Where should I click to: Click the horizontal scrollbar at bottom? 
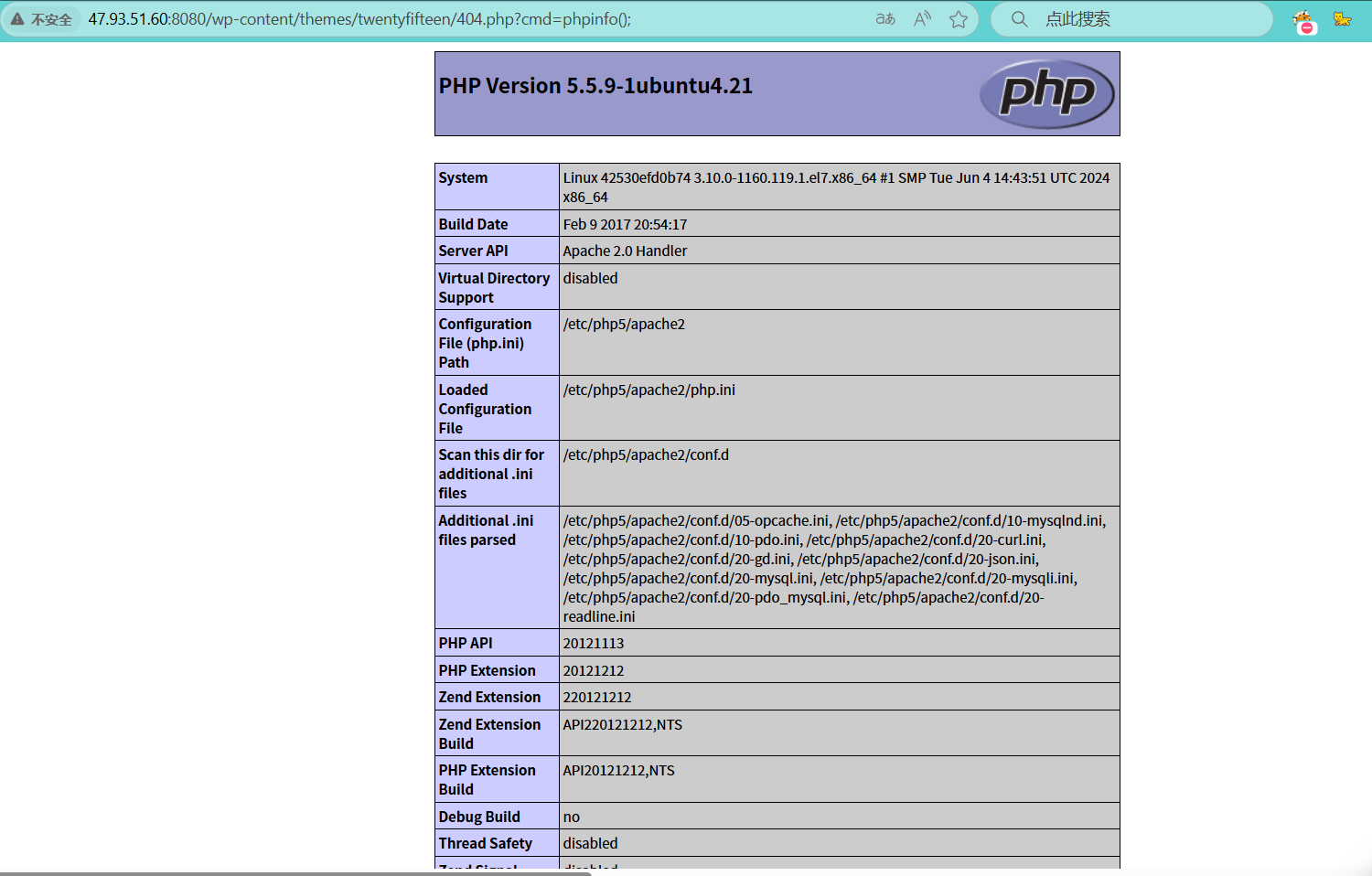click(295, 873)
